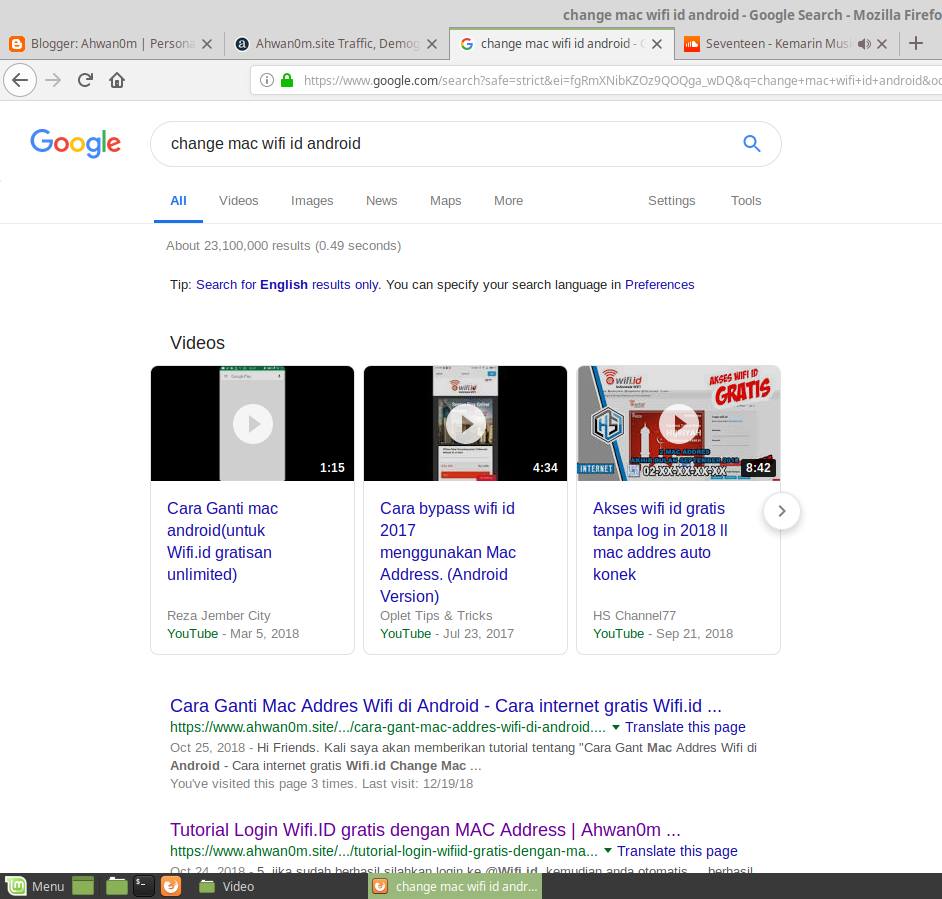The height and width of the screenshot is (899, 942).
Task: Mute the Seventeen - Kemarin tab audio
Action: (x=864, y=44)
